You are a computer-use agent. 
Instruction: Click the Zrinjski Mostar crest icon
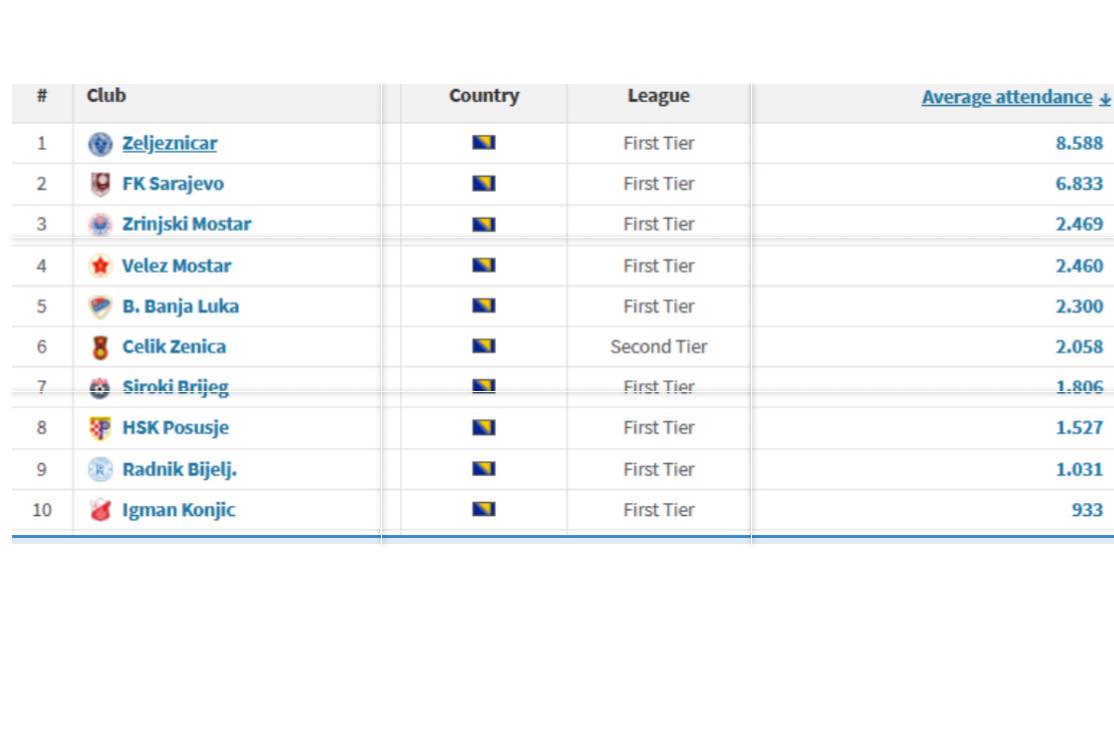[100, 225]
